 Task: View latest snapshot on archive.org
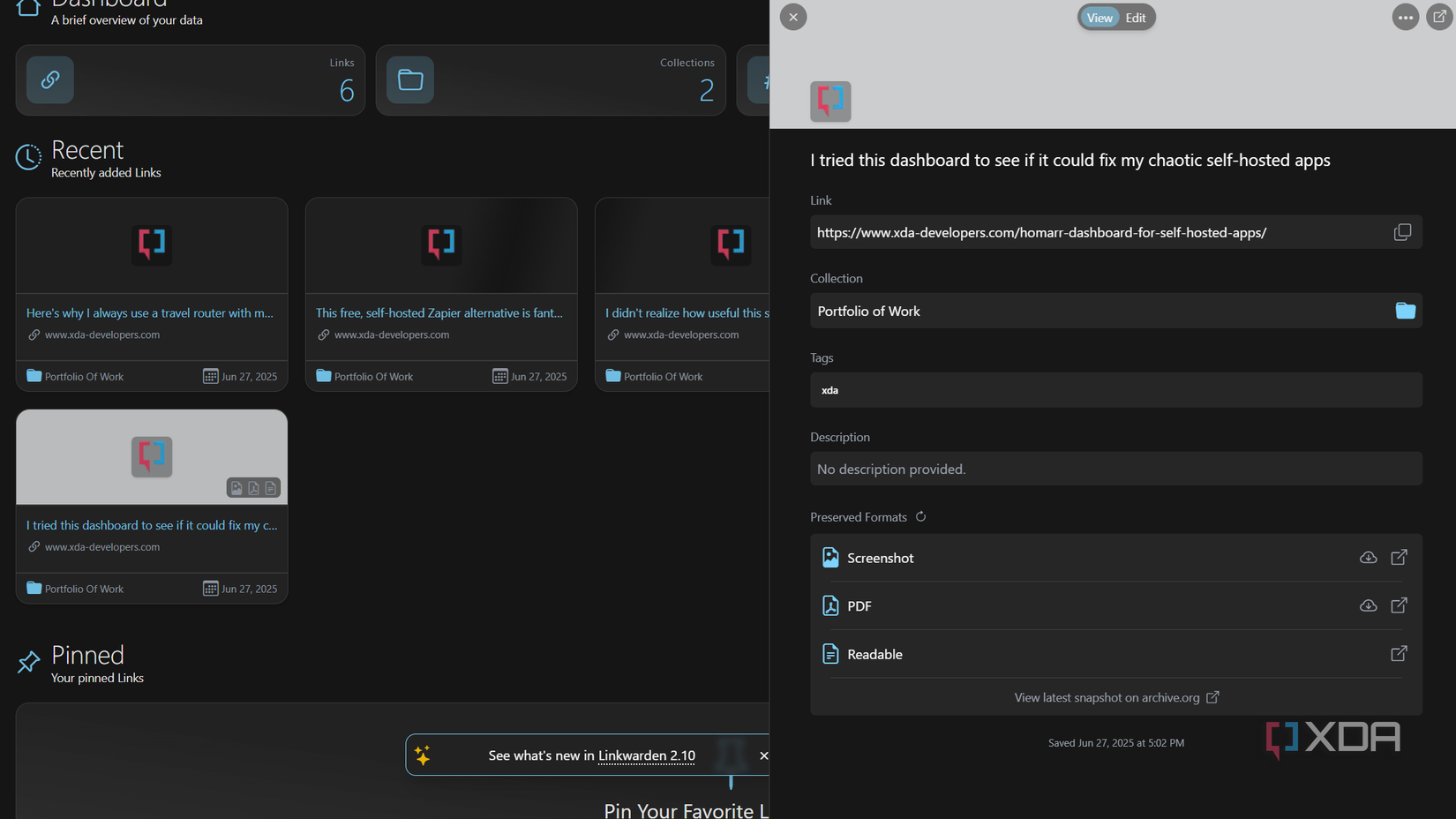point(1116,698)
